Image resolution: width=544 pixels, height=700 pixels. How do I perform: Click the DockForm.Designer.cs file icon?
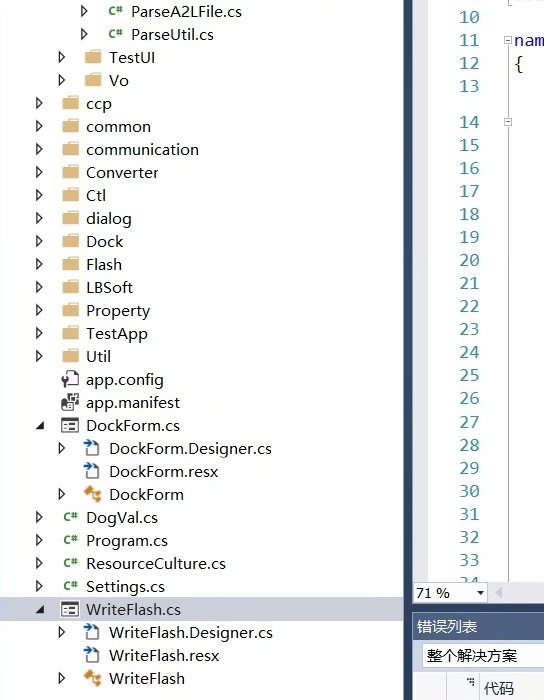[x=92, y=448]
